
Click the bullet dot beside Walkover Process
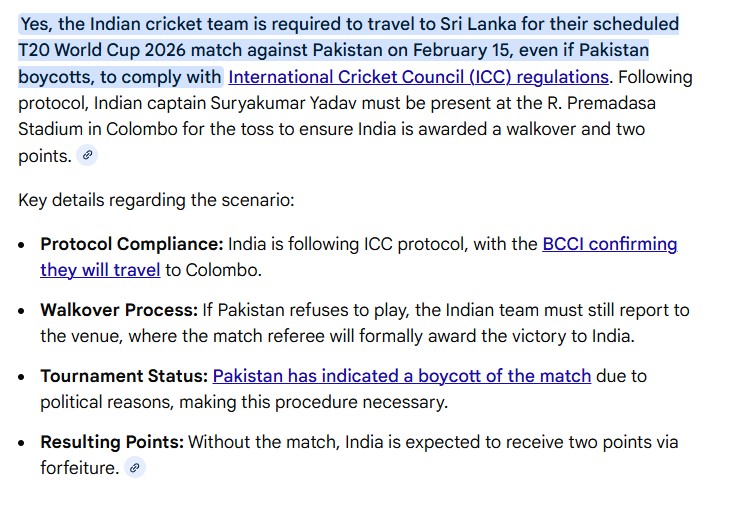(x=22, y=311)
